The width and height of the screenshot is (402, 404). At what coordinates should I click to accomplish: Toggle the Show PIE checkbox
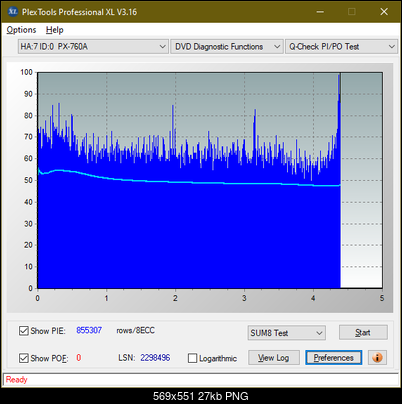(24, 331)
